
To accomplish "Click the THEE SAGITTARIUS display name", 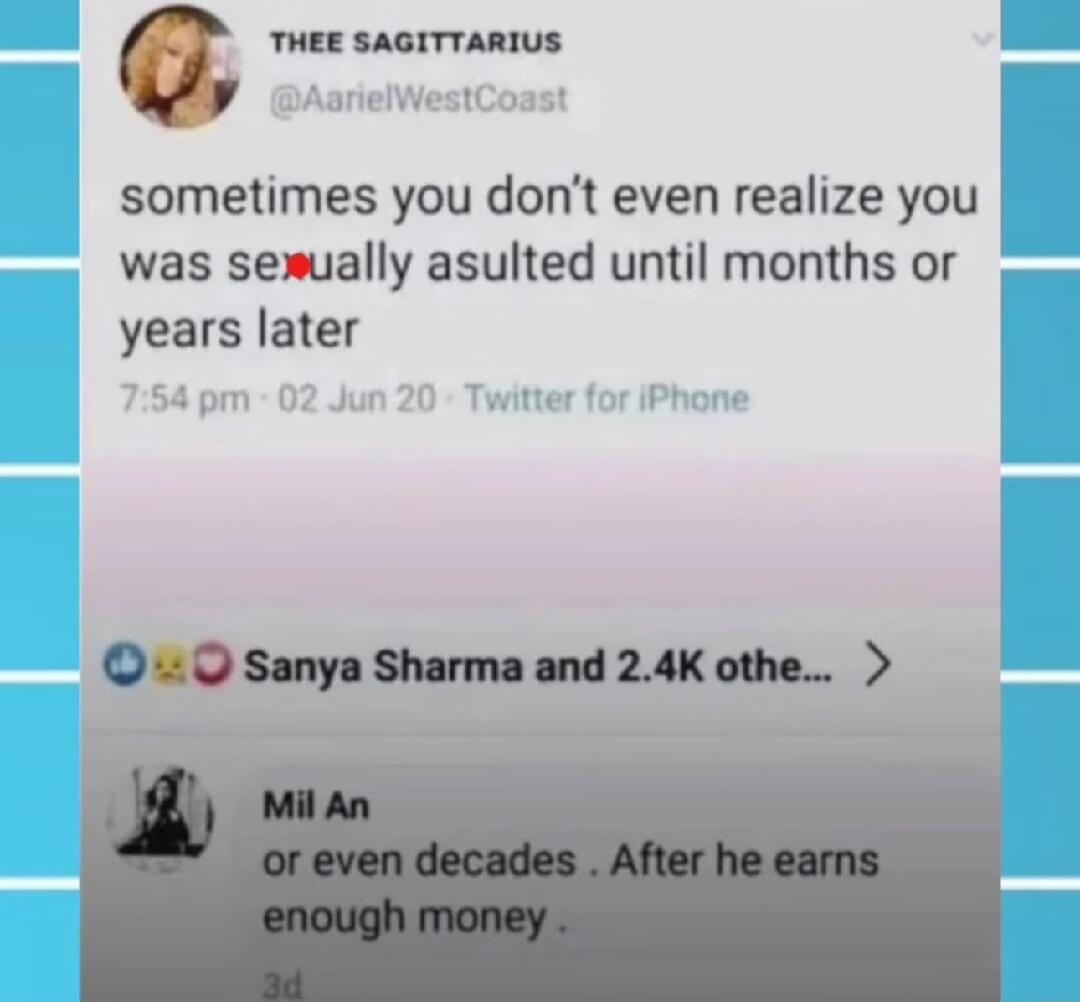I will pyautogui.click(x=416, y=42).
